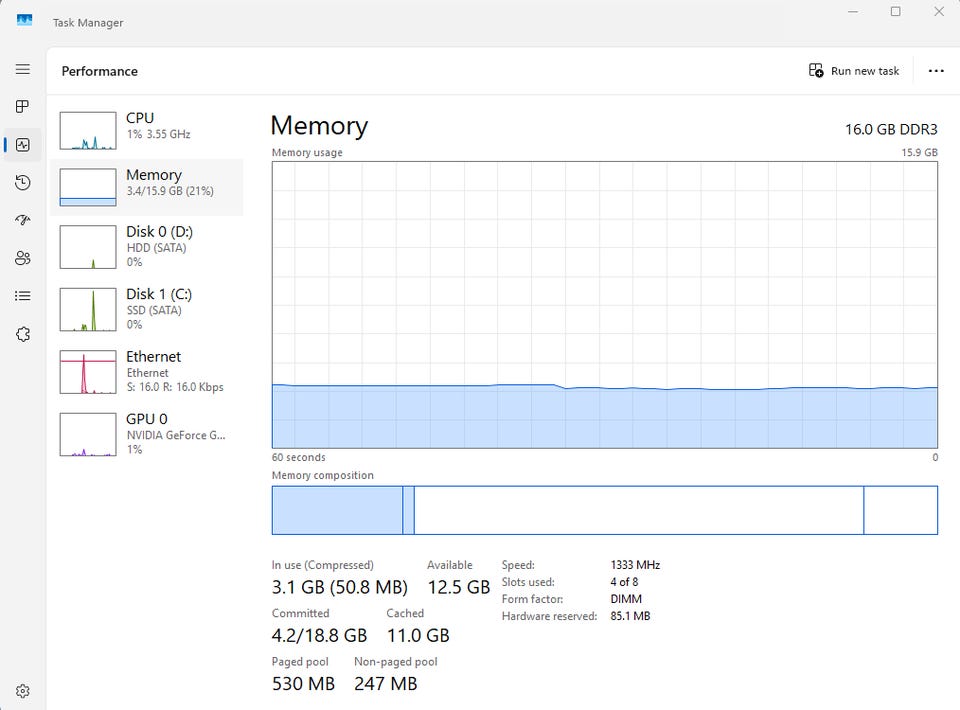Click the Speed value 1333 MHz
The height and width of the screenshot is (710, 960).
(635, 565)
